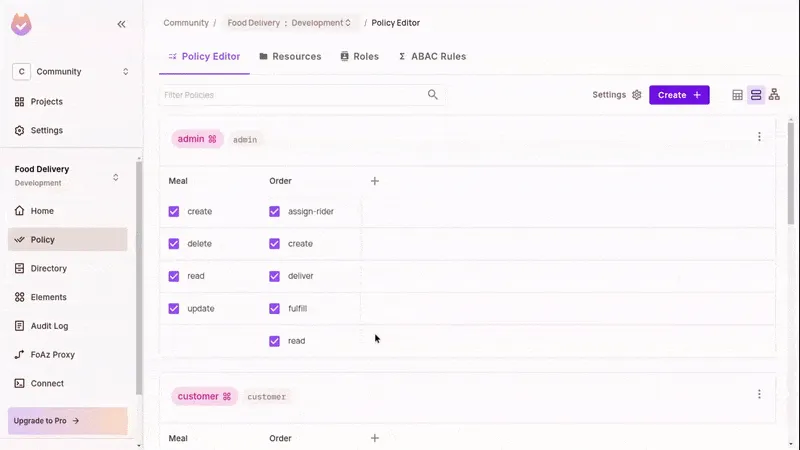This screenshot has width=800, height=450.
Task: Switch to stacked rows view
Action: click(x=756, y=95)
